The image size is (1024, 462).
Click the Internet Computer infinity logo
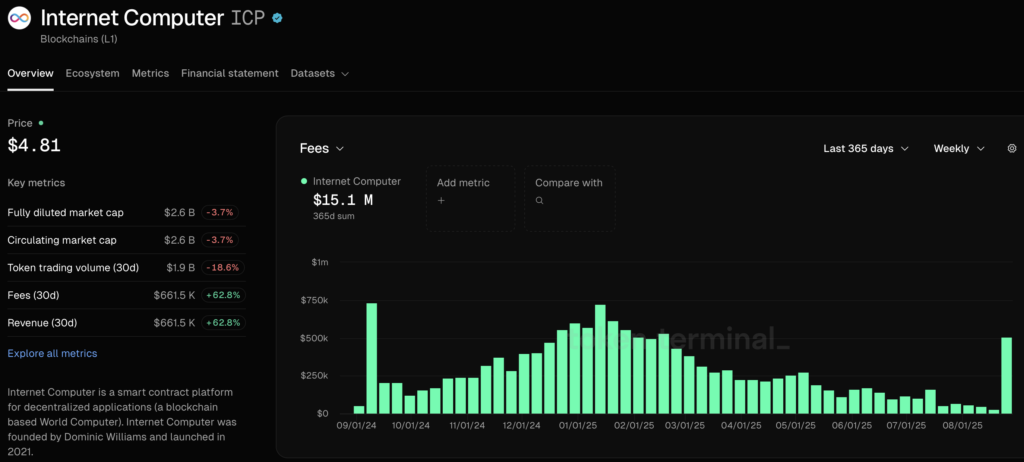[x=20, y=18]
